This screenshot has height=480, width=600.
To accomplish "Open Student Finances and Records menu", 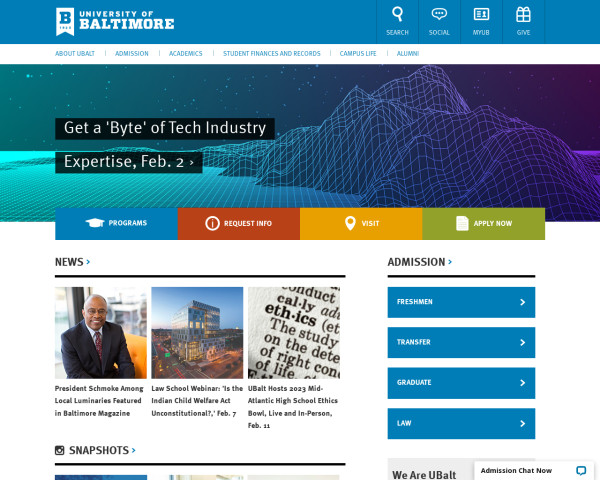I will pyautogui.click(x=272, y=54).
